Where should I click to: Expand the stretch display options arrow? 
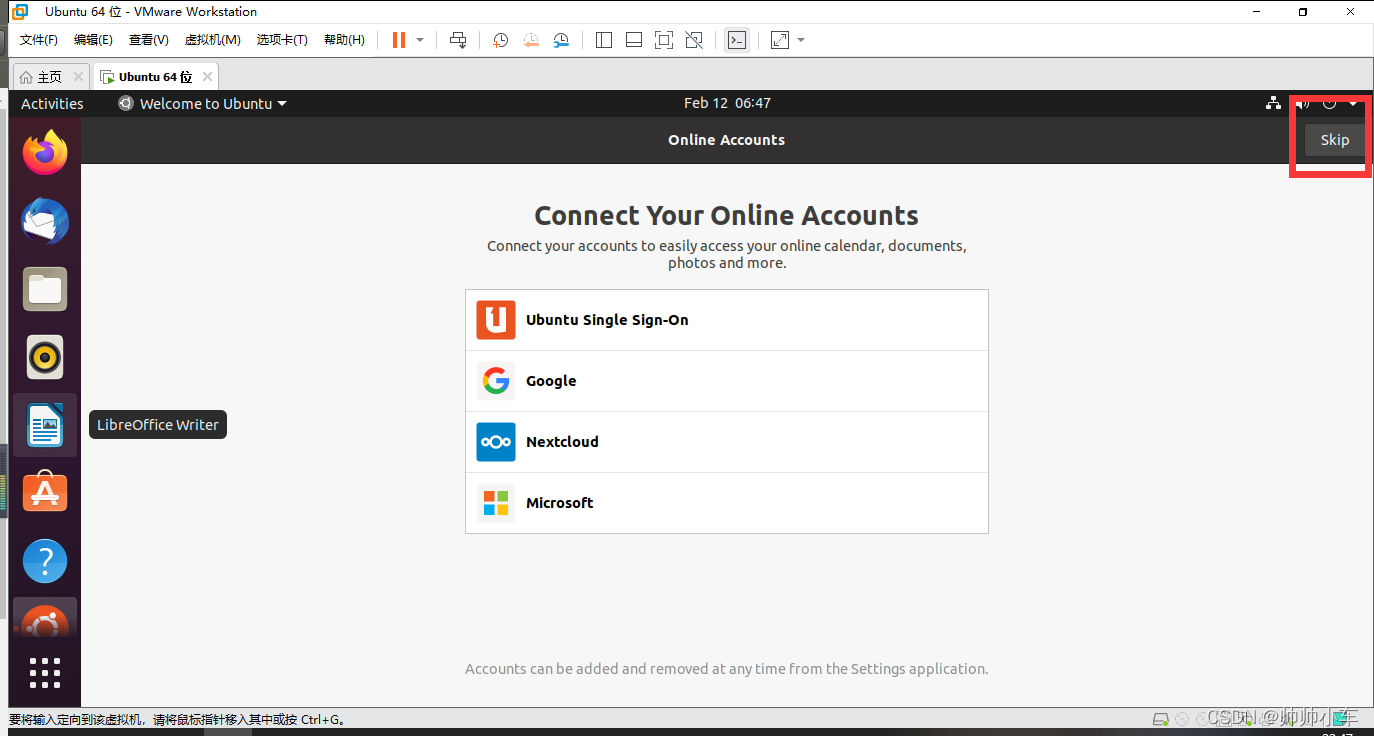[801, 40]
